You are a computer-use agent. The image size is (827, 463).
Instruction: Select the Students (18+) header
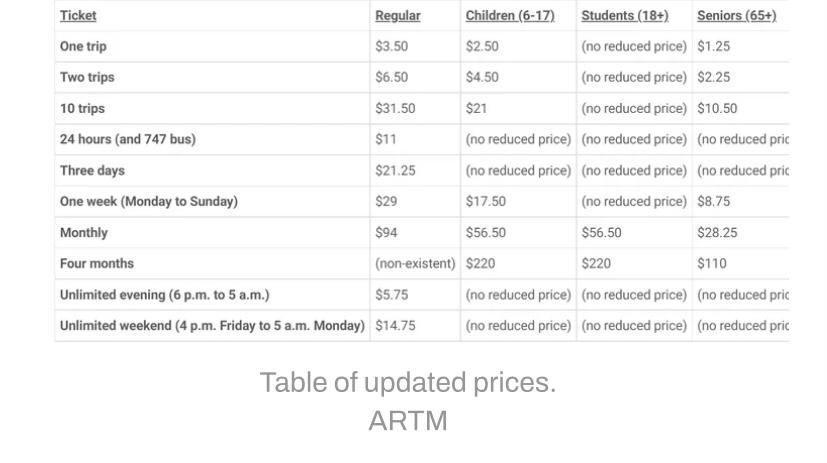625,16
